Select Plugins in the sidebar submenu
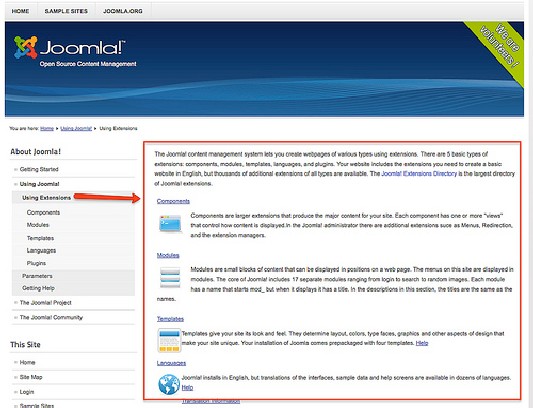This screenshot has height=408, width=533. (36, 263)
